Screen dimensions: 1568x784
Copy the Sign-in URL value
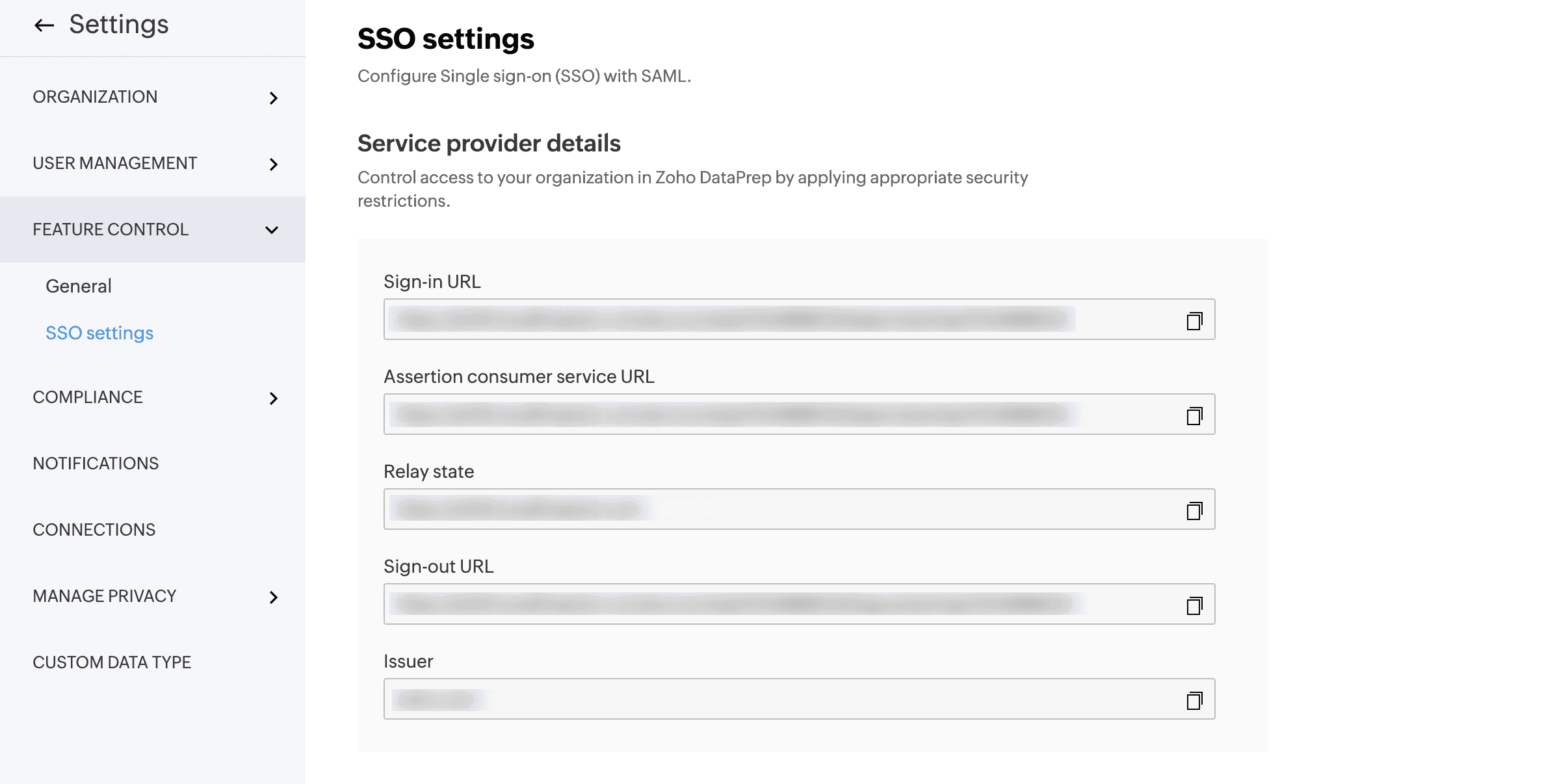pyautogui.click(x=1194, y=320)
